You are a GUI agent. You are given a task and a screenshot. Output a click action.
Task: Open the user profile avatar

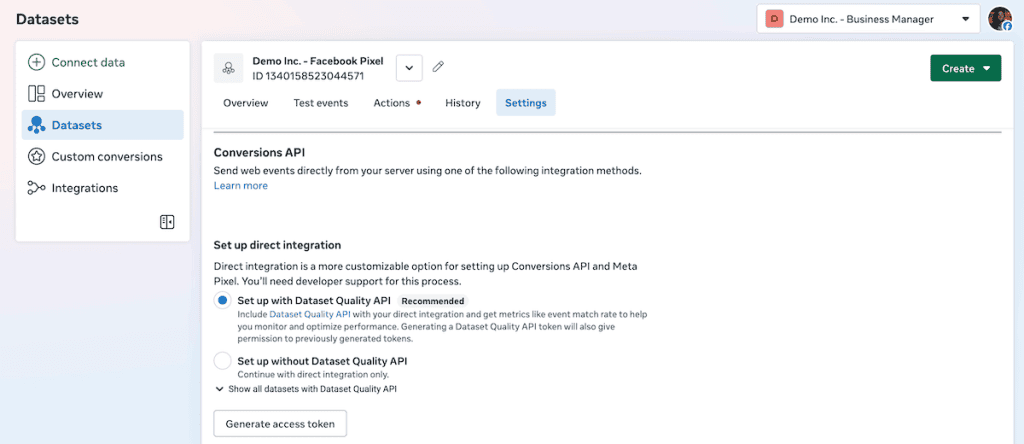1000,19
